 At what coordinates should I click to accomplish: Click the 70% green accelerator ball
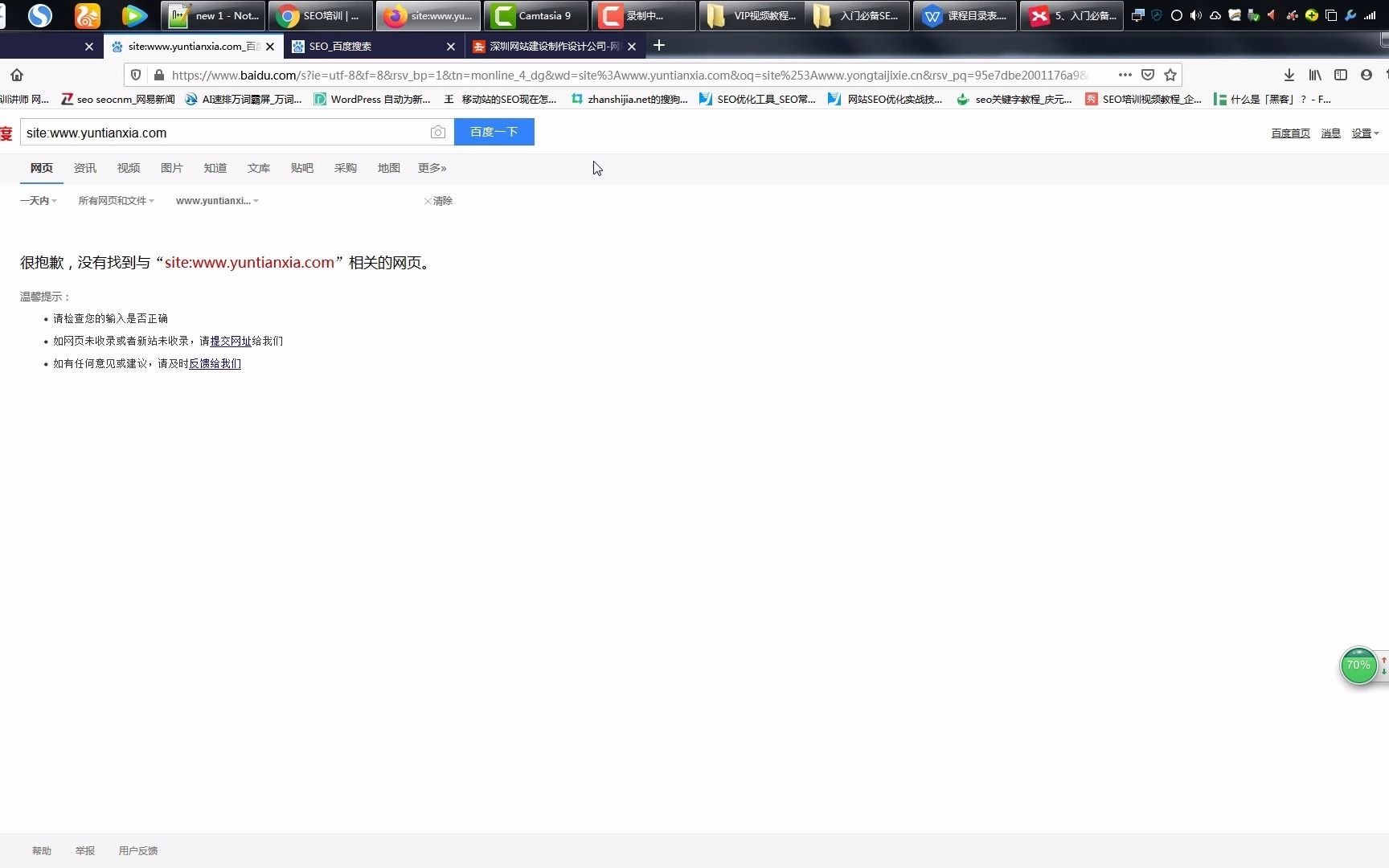coord(1358,665)
